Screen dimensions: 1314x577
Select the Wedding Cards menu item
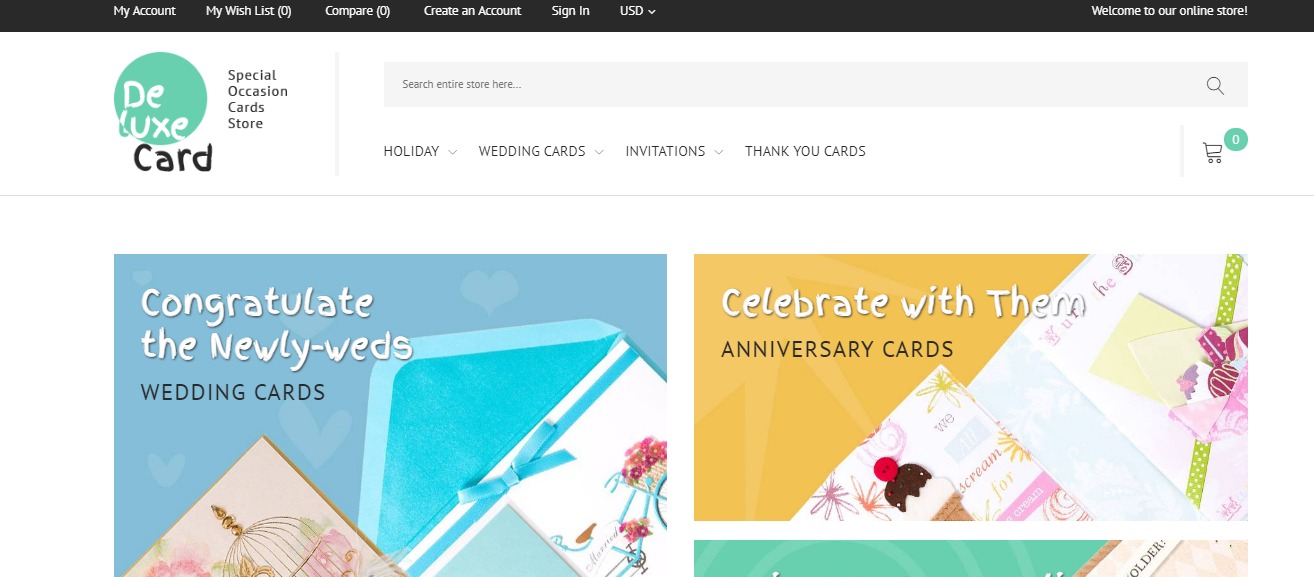tap(532, 151)
